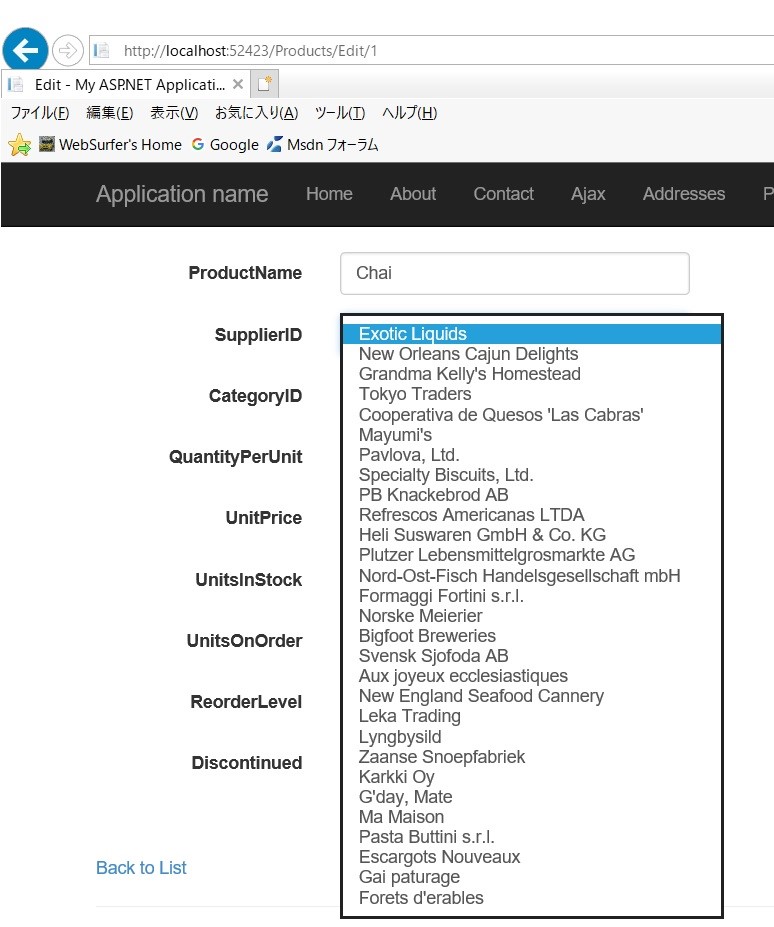The image size is (774, 927).
Task: Follow the Back to List link
Action: (x=141, y=868)
